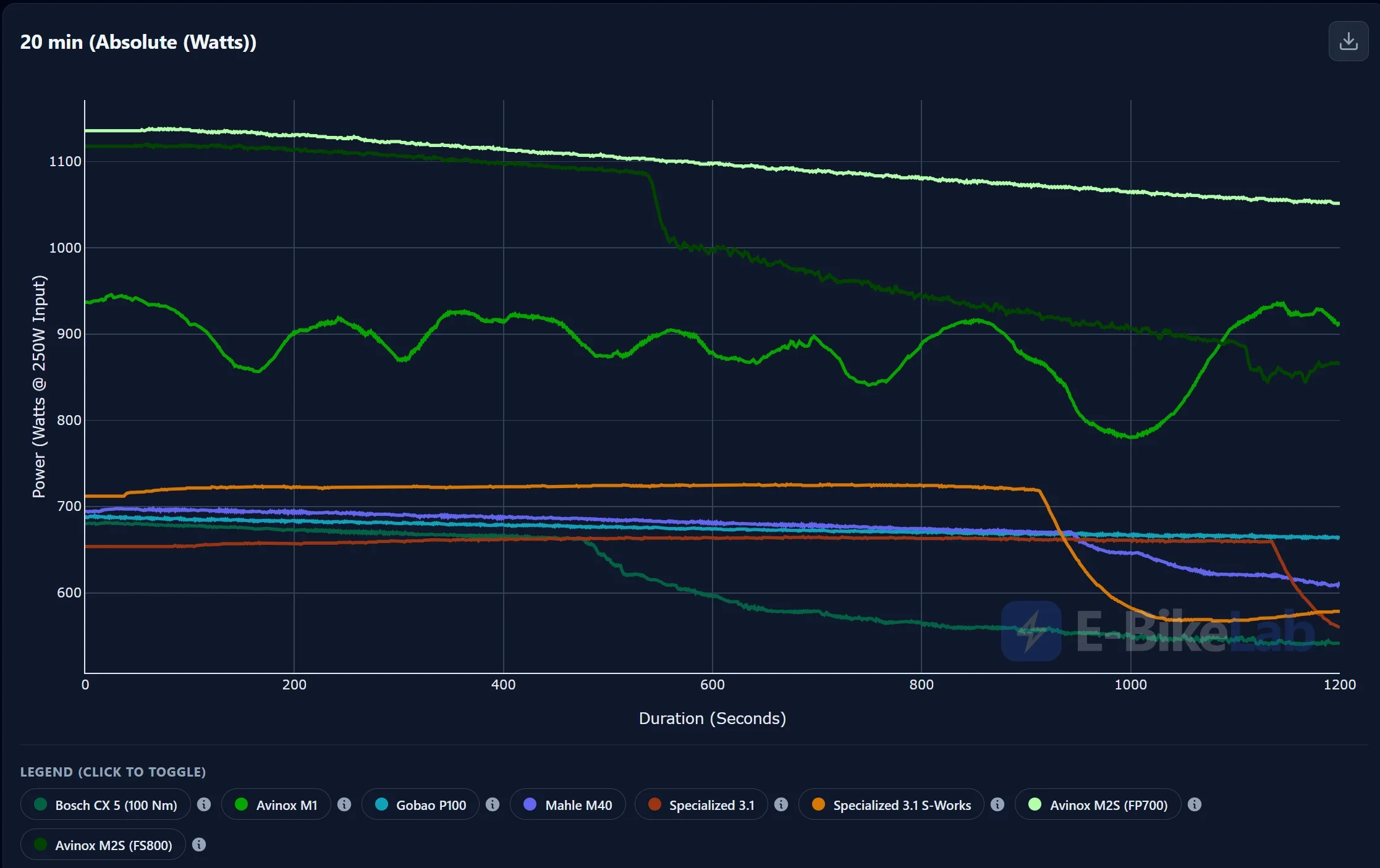The height and width of the screenshot is (868, 1380).
Task: Open info for Avinox M1
Action: [x=344, y=804]
